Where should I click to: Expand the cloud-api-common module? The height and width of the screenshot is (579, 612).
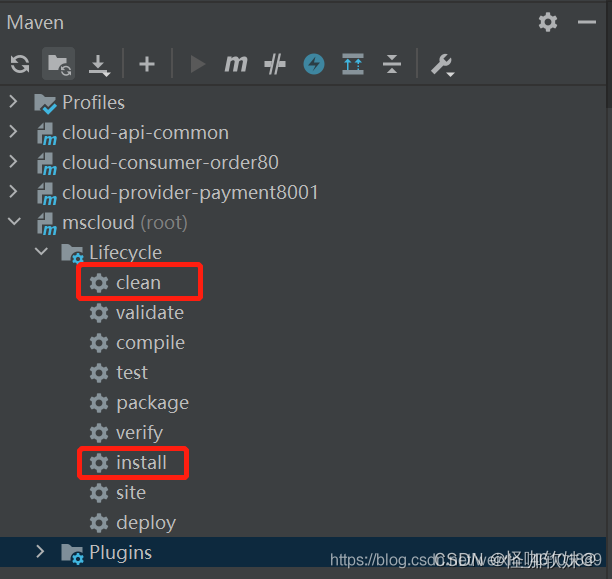coord(13,132)
